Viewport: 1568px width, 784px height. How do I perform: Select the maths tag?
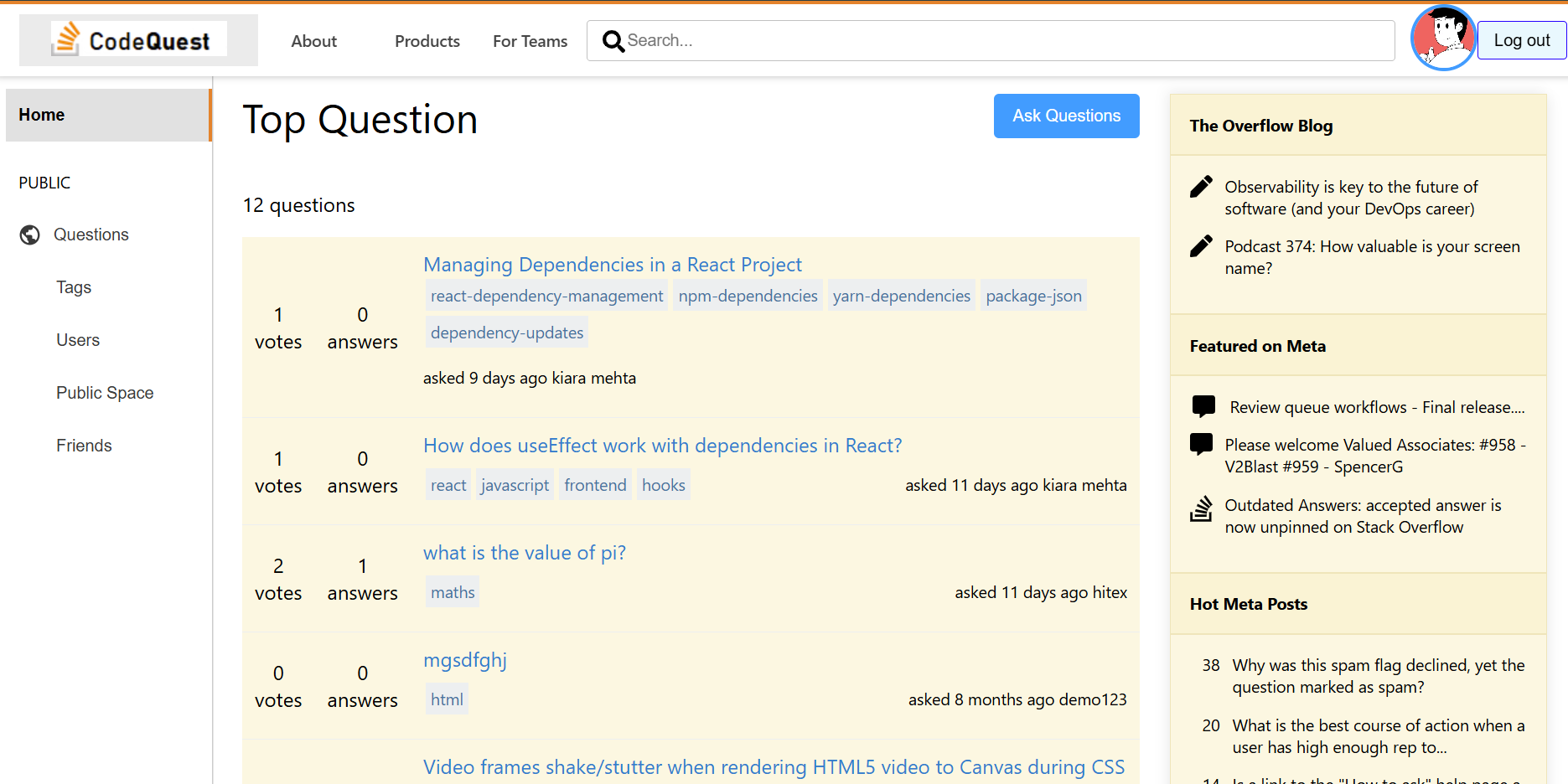pyautogui.click(x=453, y=592)
